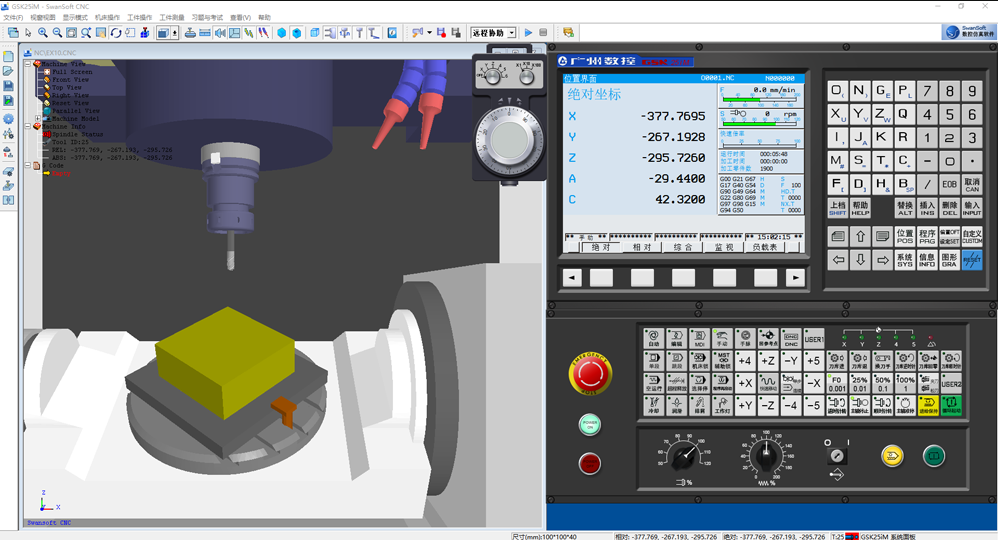998x540 pixels.
Task: Click the +X axis jog key
Action: (744, 383)
